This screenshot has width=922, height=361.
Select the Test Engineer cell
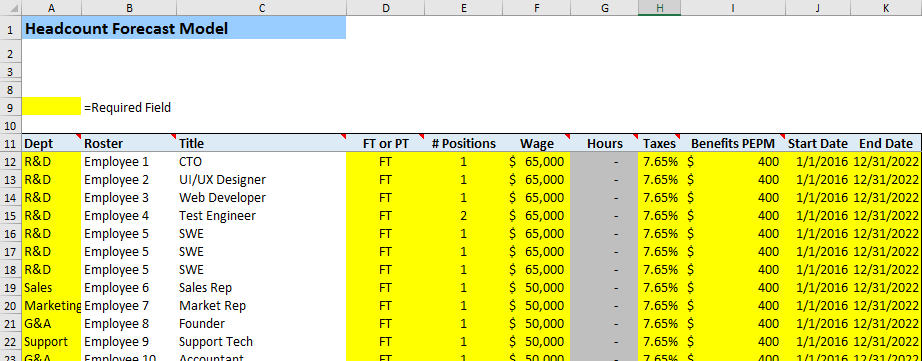pos(261,216)
